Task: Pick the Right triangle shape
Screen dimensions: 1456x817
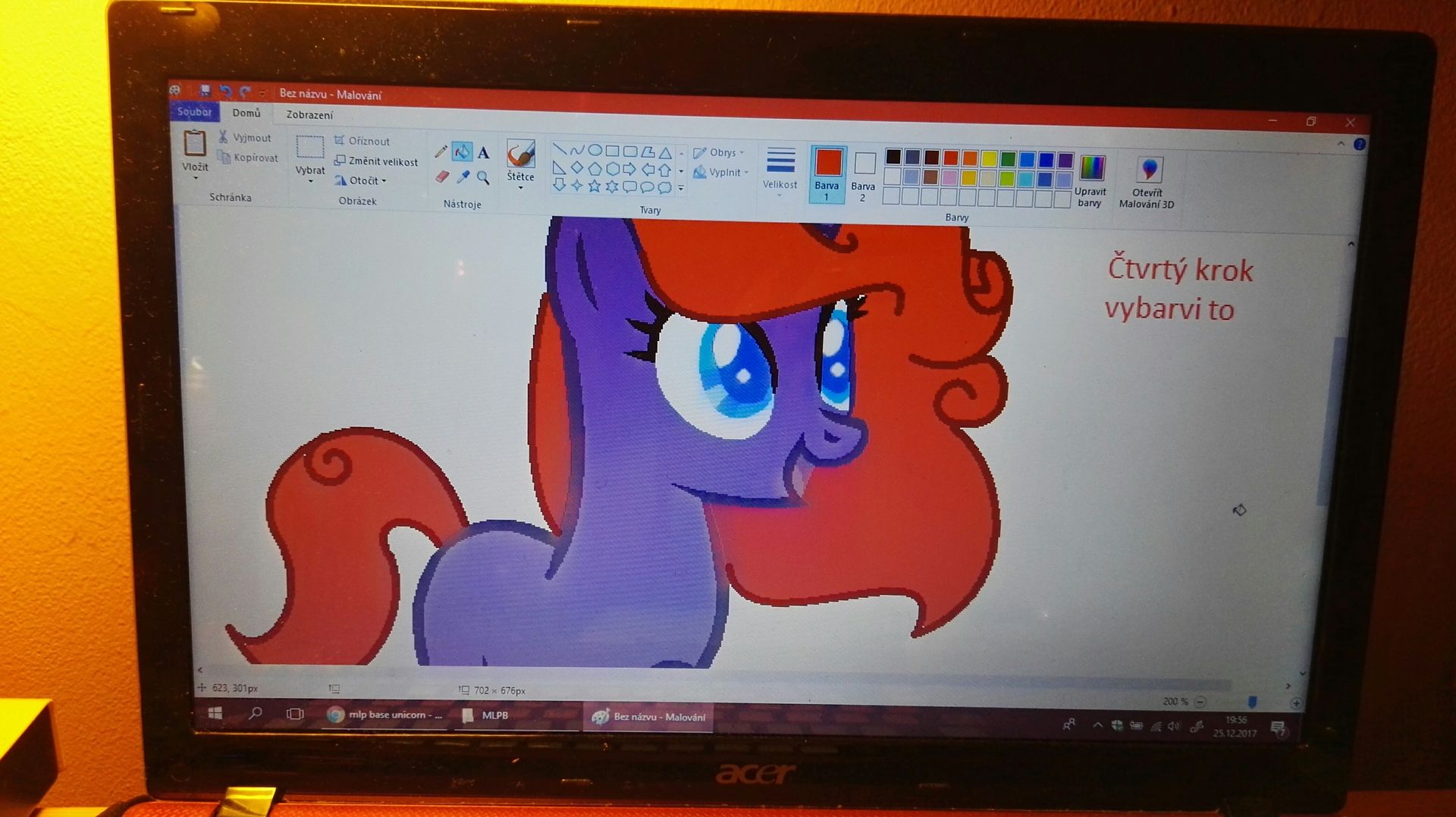Action: pyautogui.click(x=560, y=167)
